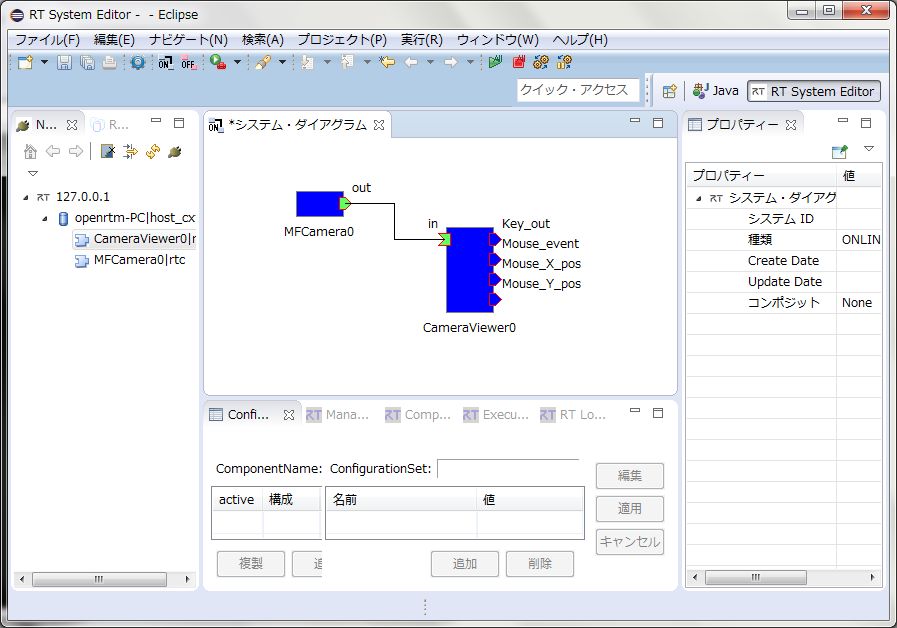Screen dimensions: 897x628
Task: Open the New wizard dropdown arrow
Action: 44,62
